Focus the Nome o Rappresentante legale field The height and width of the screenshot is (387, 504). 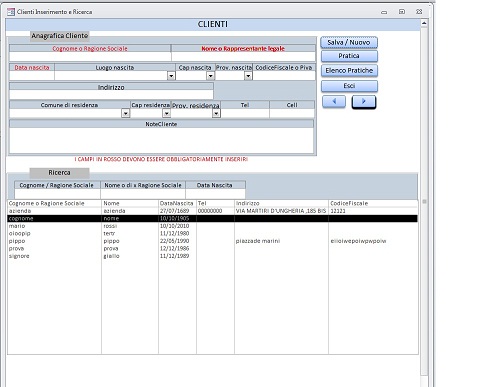pos(243,57)
